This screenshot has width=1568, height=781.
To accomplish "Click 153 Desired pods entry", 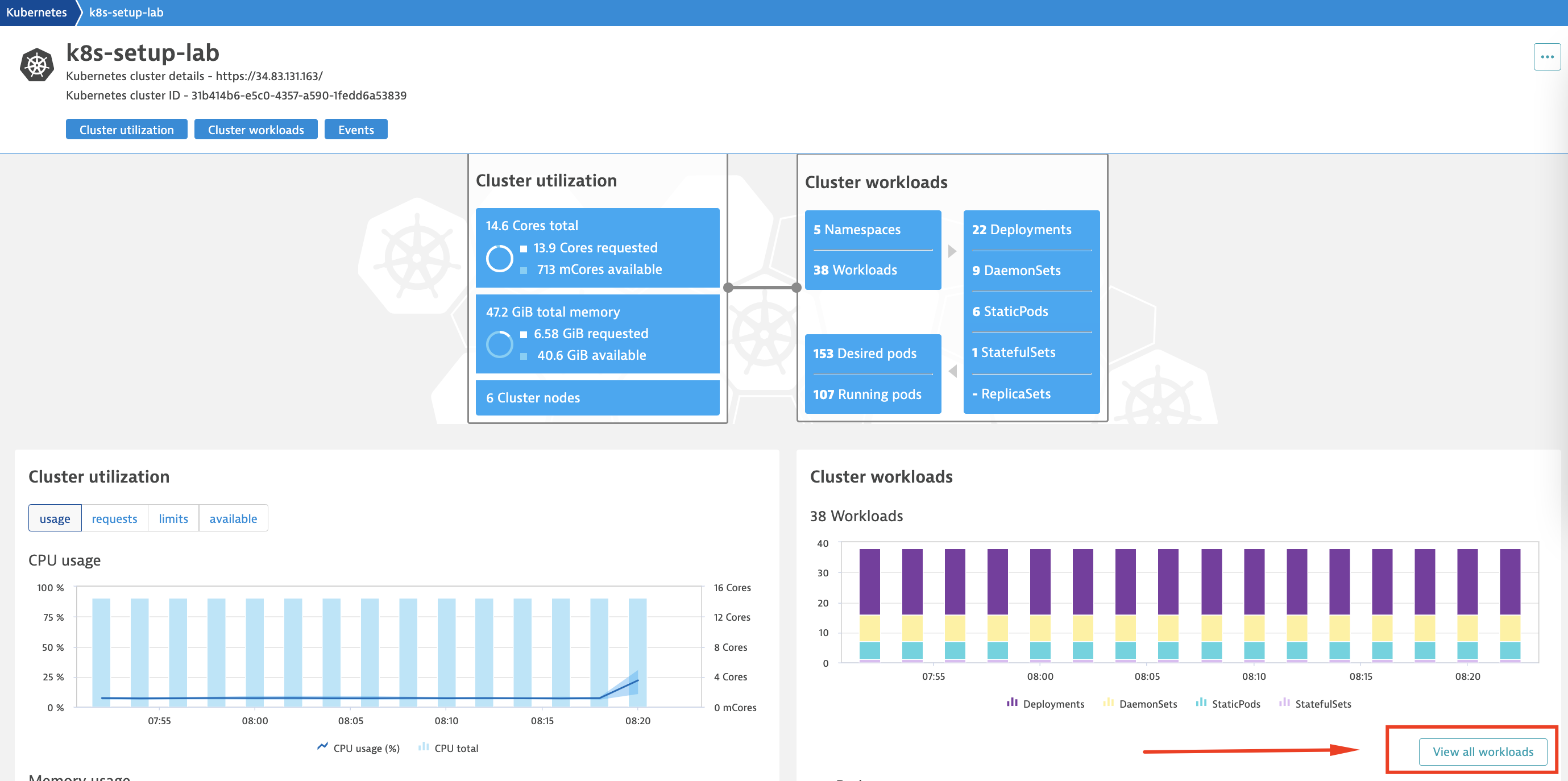I will click(x=864, y=353).
